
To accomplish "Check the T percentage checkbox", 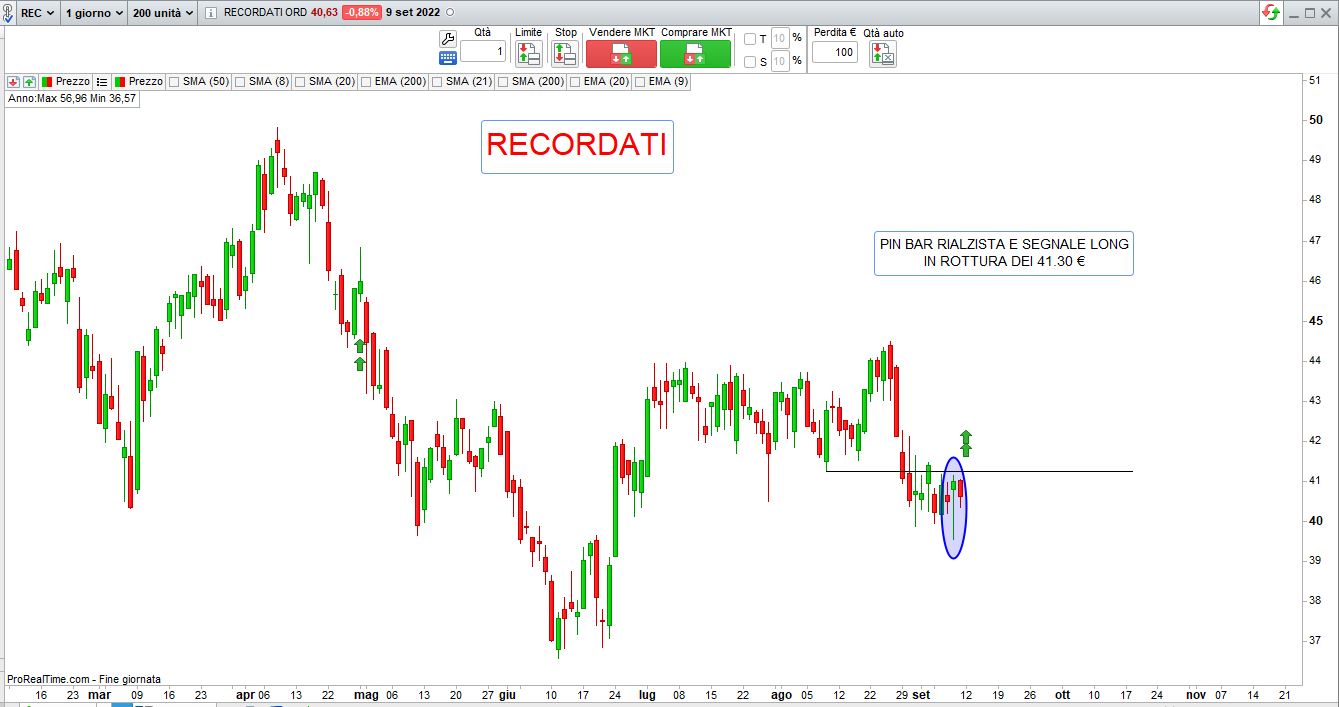I will (x=750, y=39).
